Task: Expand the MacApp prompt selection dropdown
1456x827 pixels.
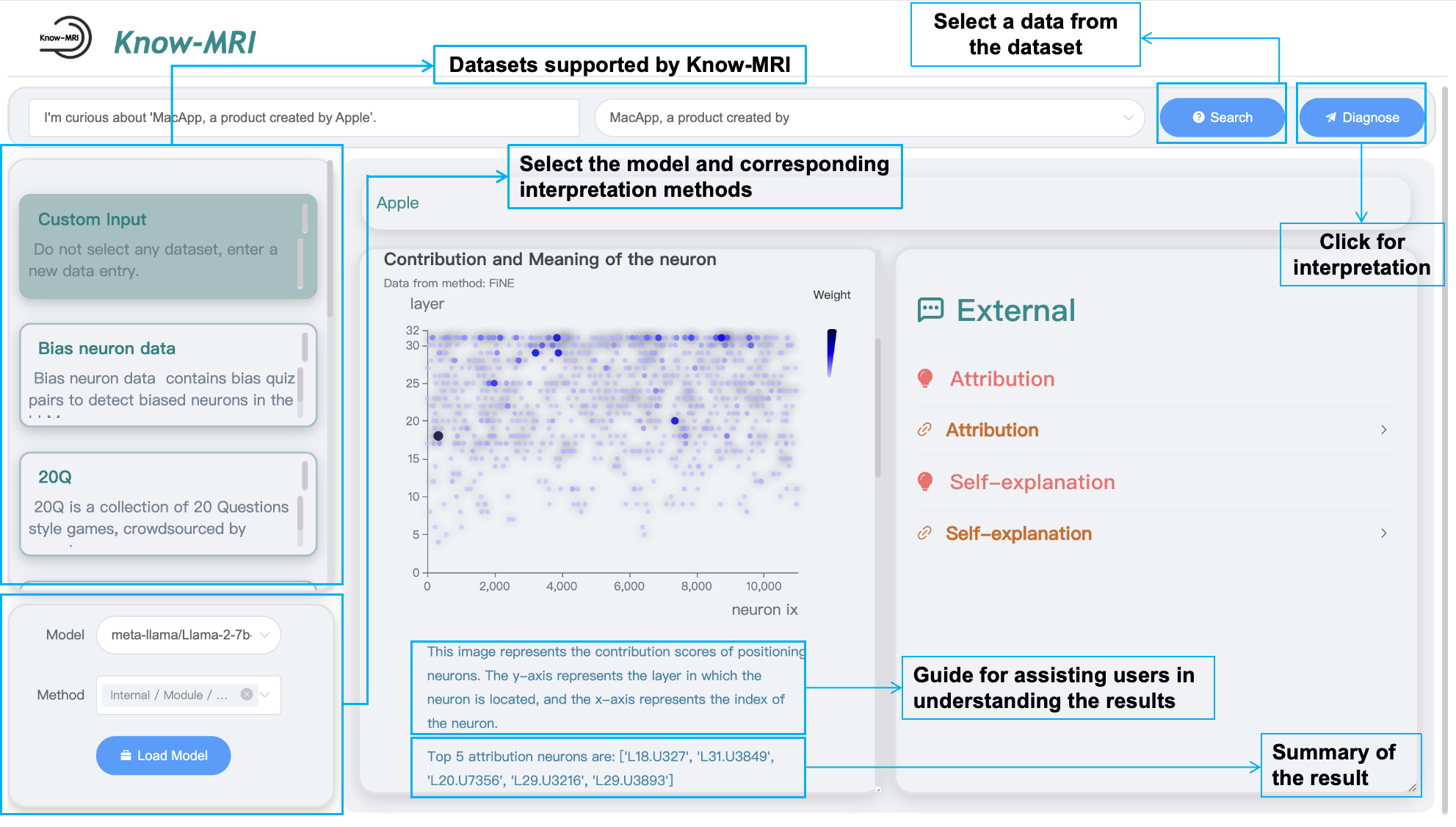Action: click(1128, 118)
